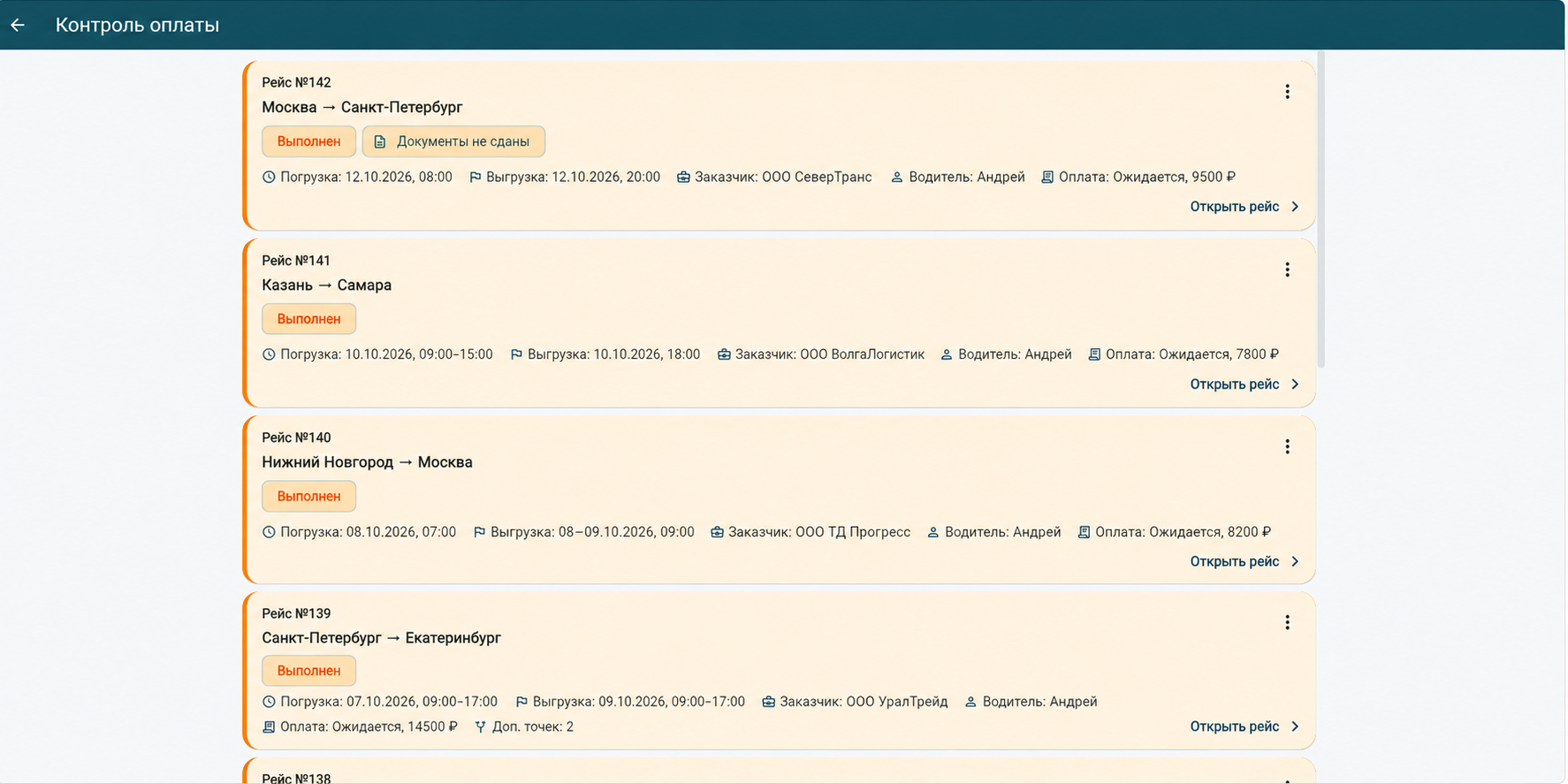Click the Выгрузка: 09.10.2026, 09:00–17:00 text

click(639, 702)
